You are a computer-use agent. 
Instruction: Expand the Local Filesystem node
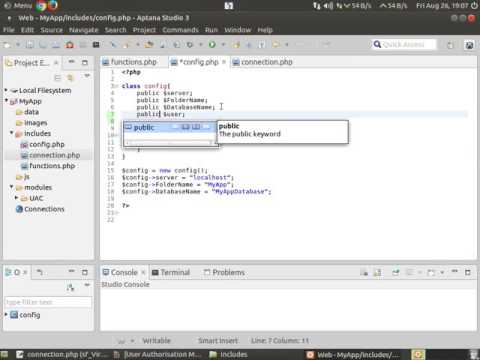[6, 90]
